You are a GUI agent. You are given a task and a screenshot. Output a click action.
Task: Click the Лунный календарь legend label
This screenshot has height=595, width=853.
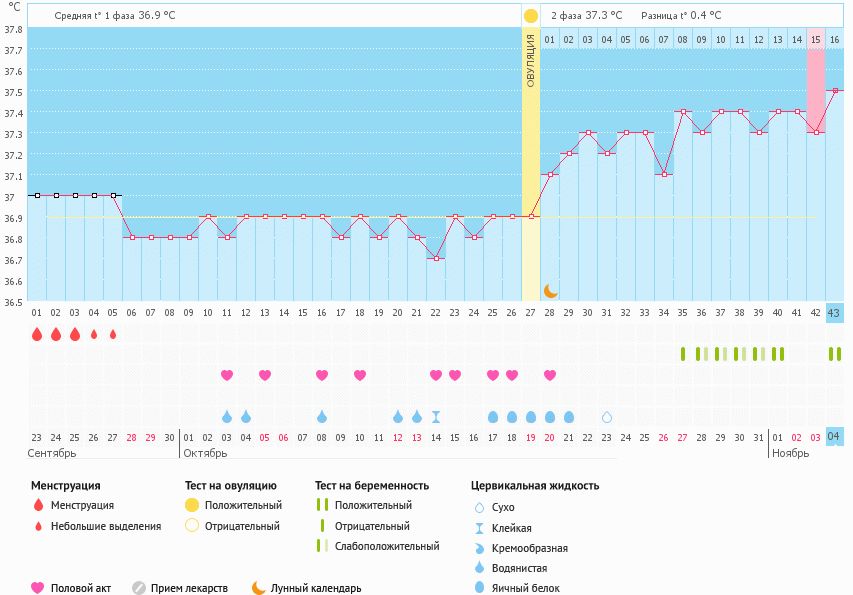[x=316, y=588]
